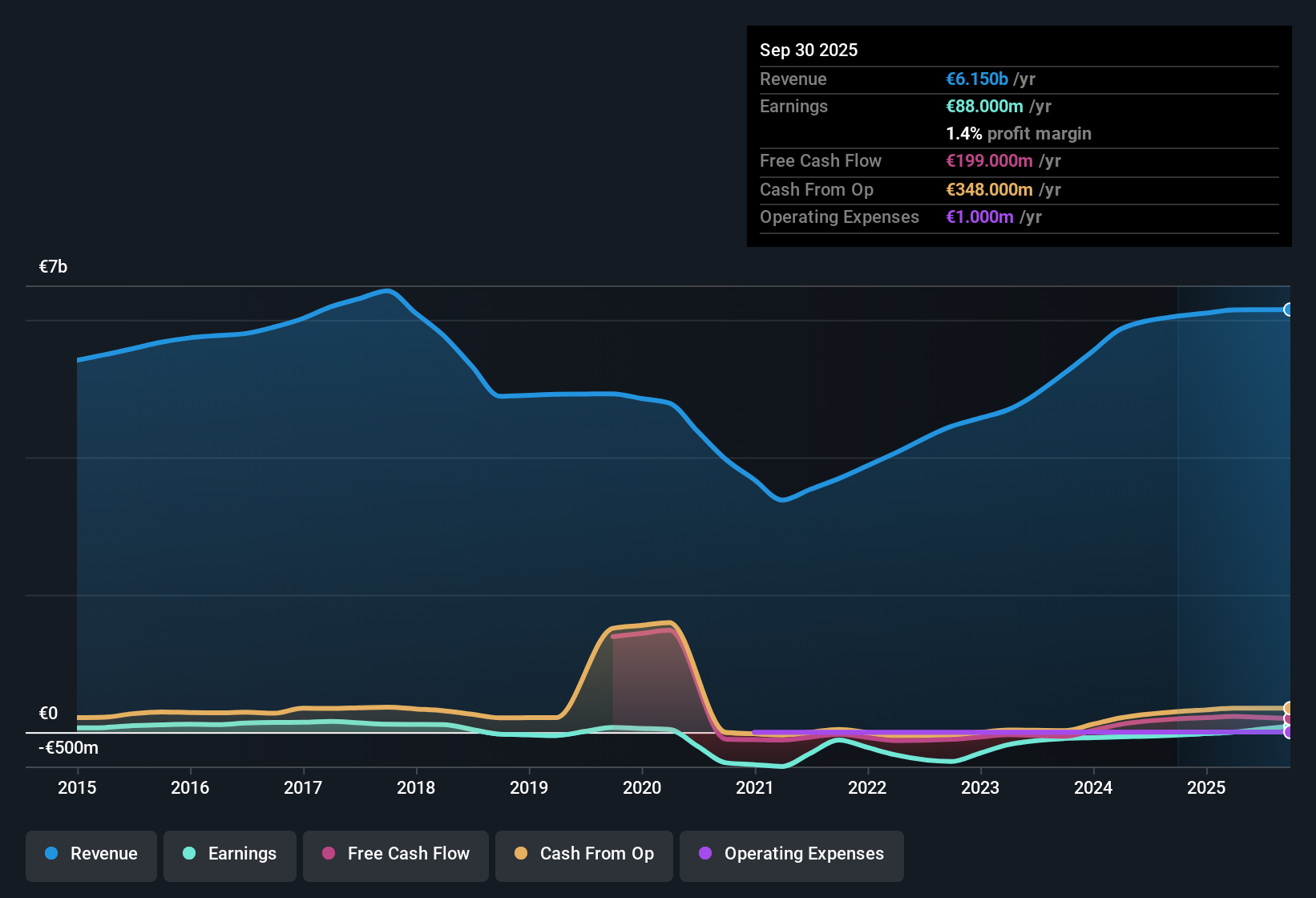Image resolution: width=1316 pixels, height=898 pixels.
Task: Click the 2024 x-axis label
Action: 1093,788
